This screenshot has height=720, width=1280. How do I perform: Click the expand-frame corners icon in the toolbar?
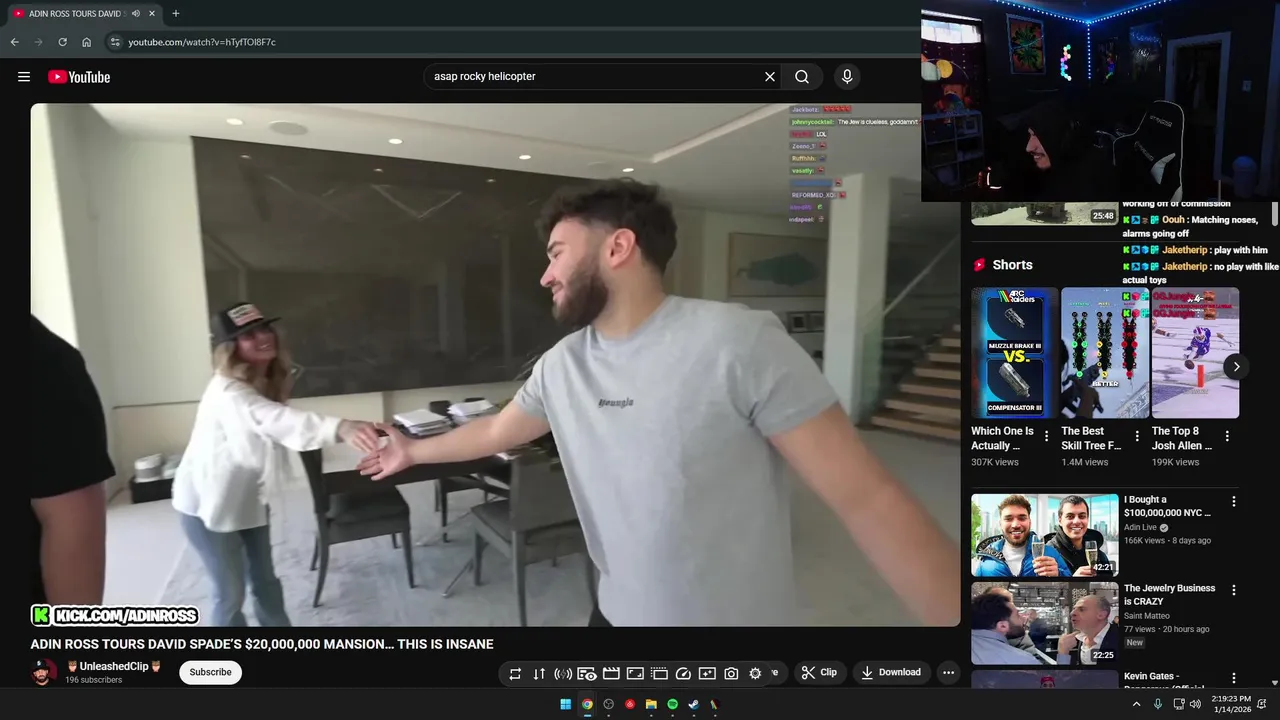635,674
